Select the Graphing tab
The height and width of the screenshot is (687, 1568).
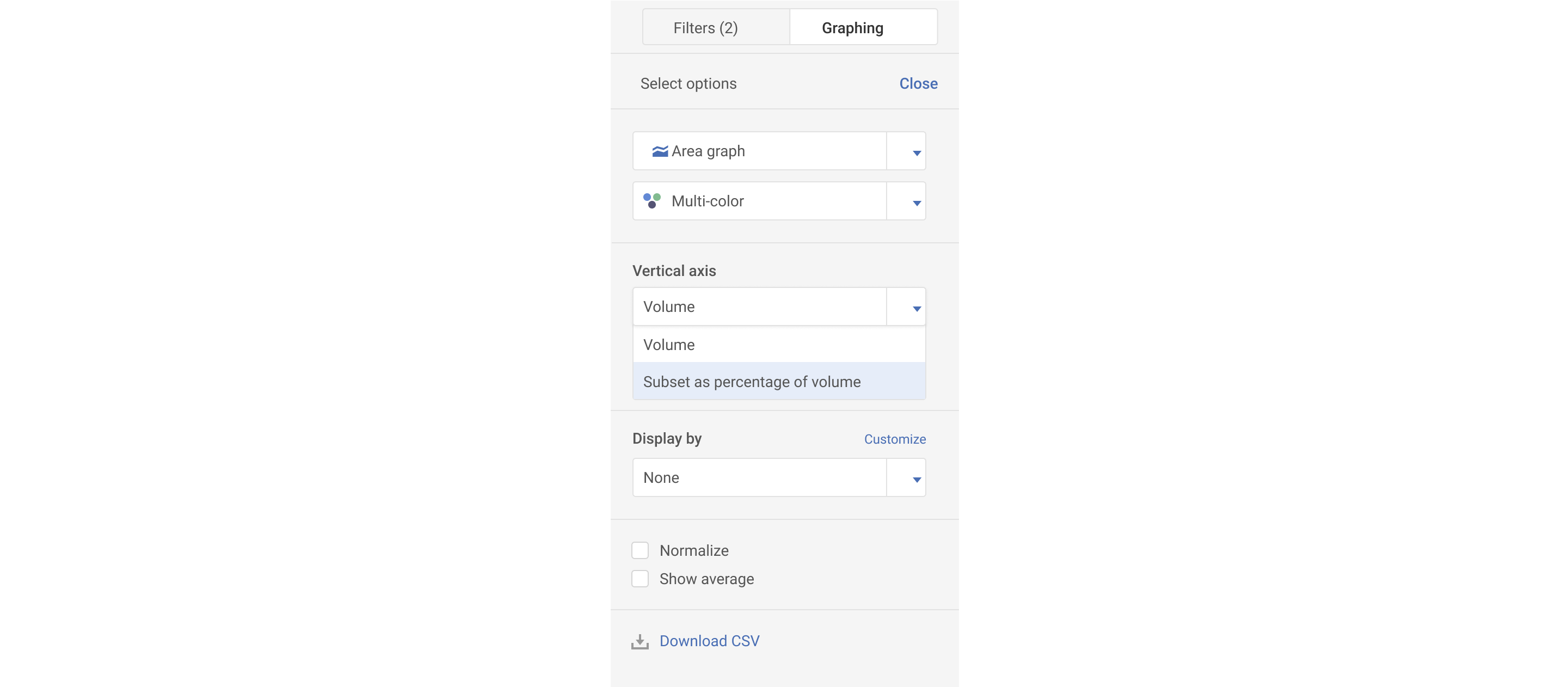pyautogui.click(x=852, y=28)
